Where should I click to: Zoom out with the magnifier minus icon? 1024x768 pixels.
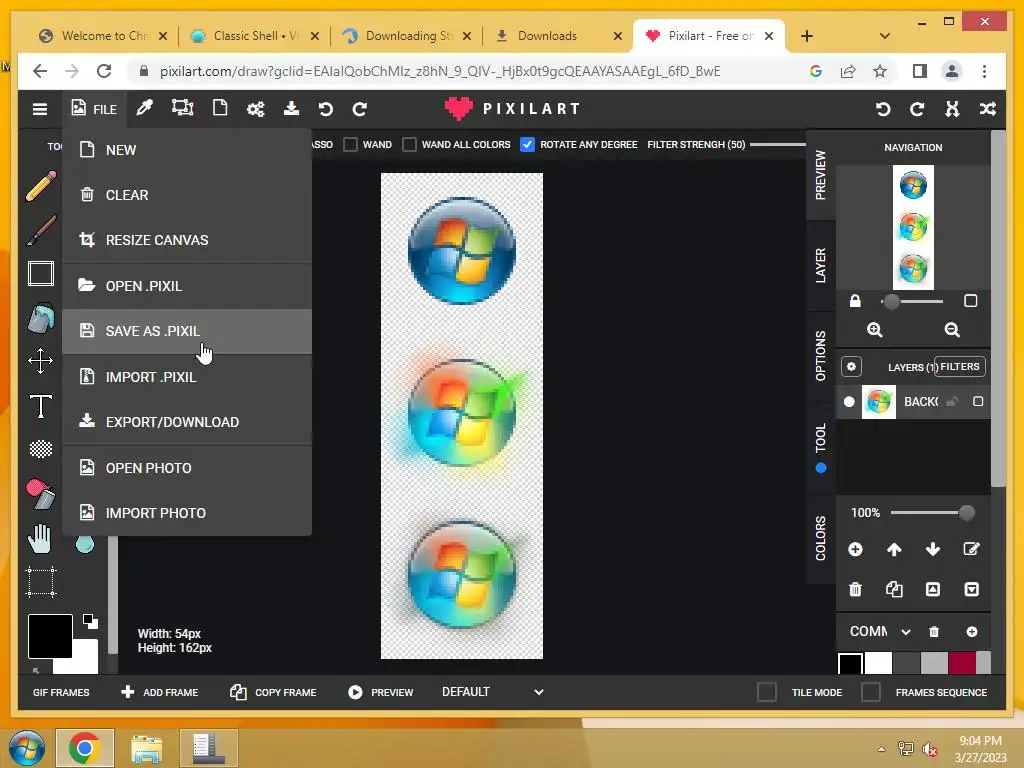pos(952,330)
